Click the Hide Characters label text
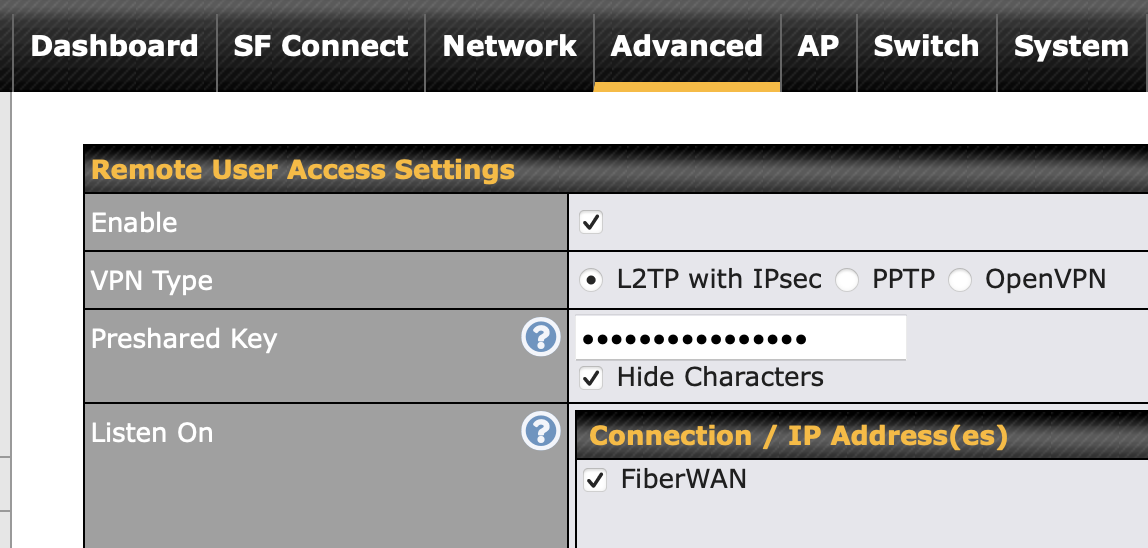The width and height of the screenshot is (1148, 548). (720, 377)
